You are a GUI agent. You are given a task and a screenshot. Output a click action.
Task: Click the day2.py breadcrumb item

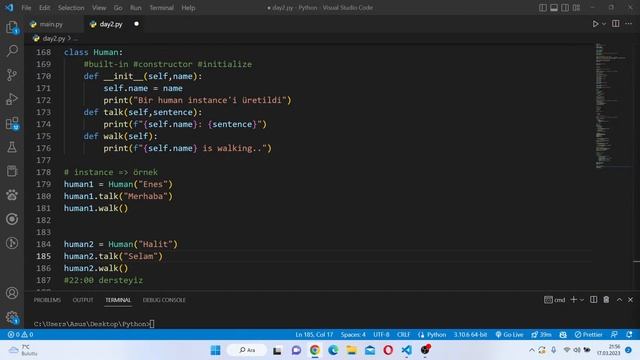[x=54, y=38]
